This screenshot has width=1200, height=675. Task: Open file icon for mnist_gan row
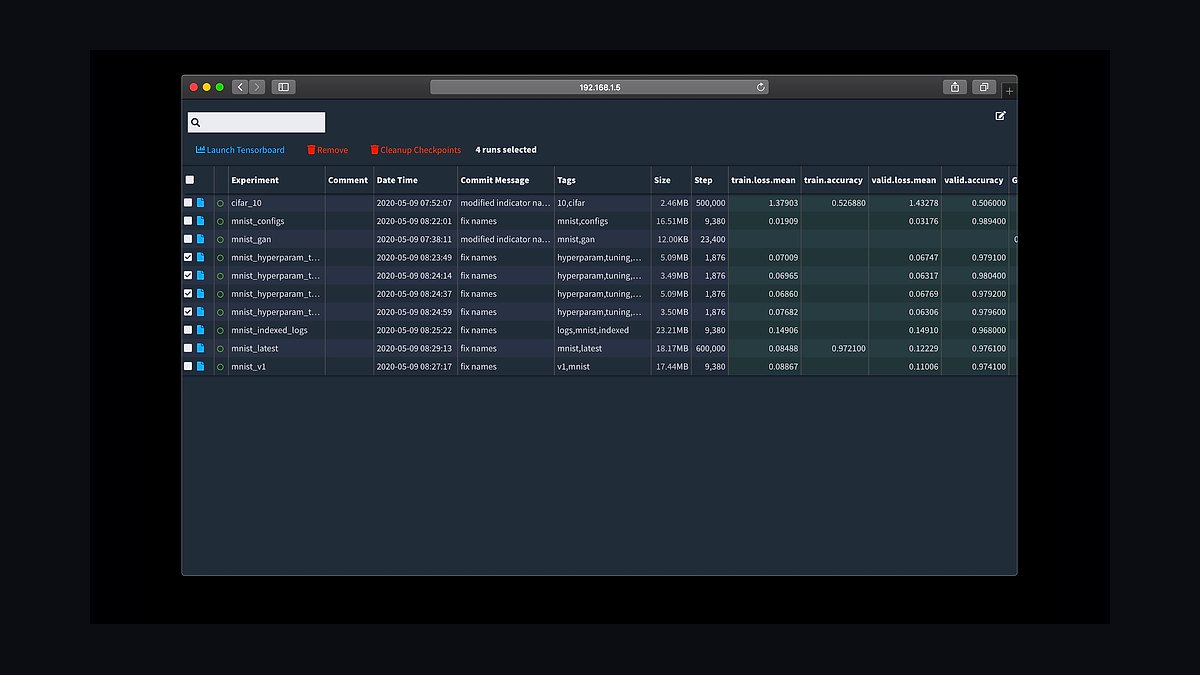[x=200, y=239]
